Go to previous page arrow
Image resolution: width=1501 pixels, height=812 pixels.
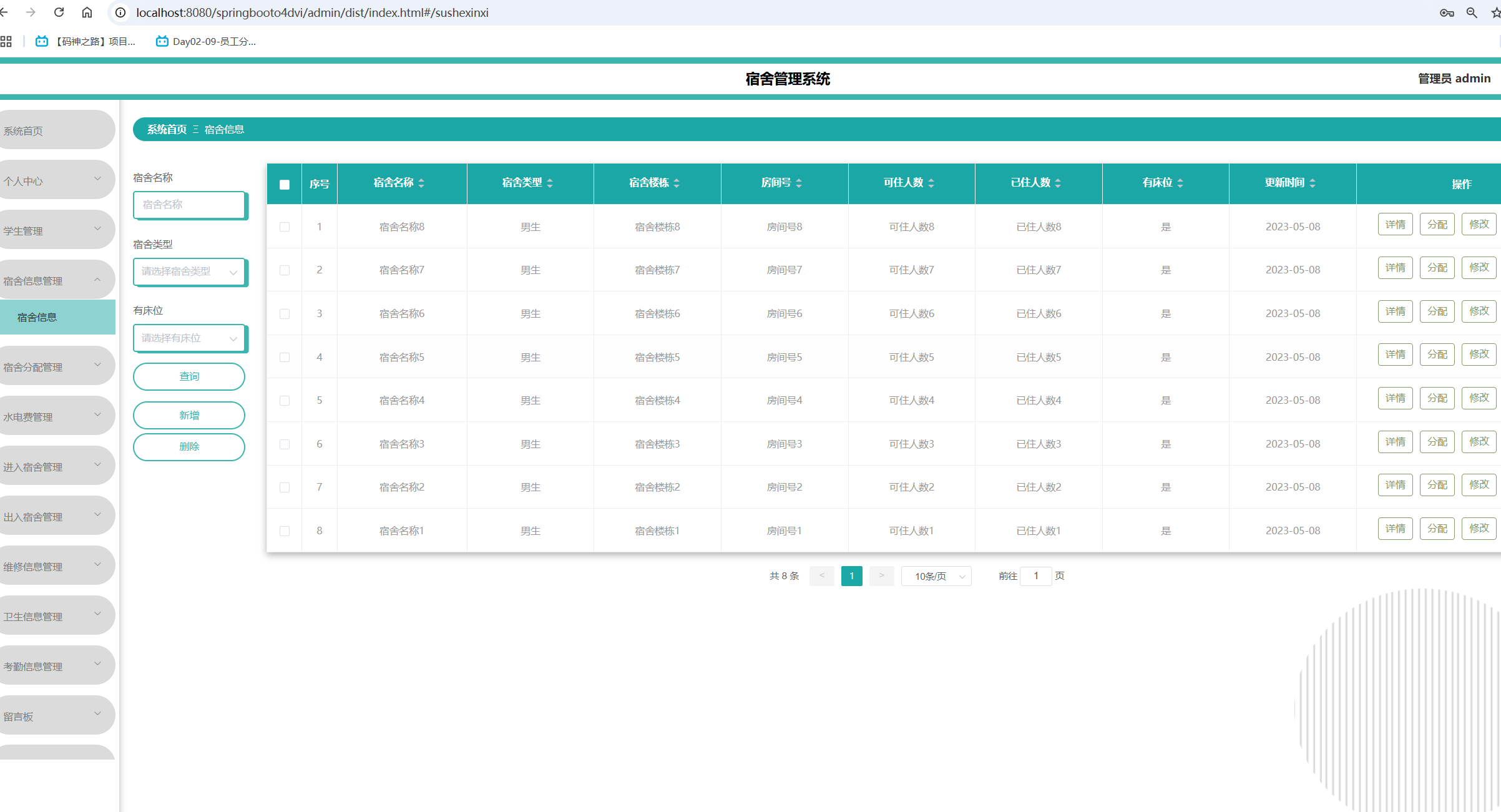pyautogui.click(x=822, y=575)
